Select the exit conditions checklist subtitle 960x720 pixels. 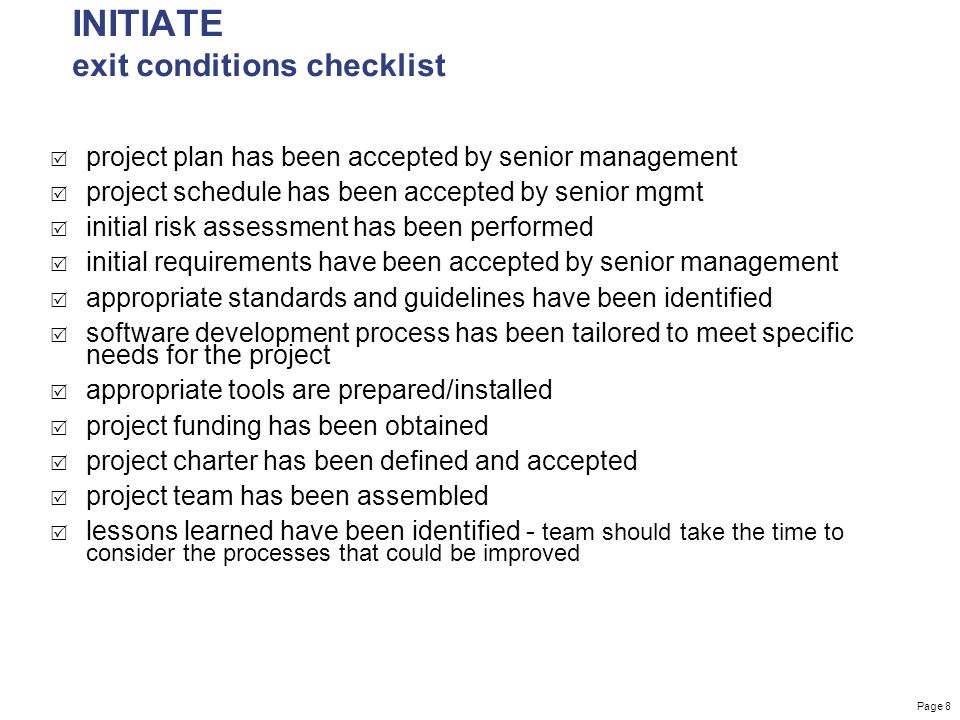pos(259,66)
